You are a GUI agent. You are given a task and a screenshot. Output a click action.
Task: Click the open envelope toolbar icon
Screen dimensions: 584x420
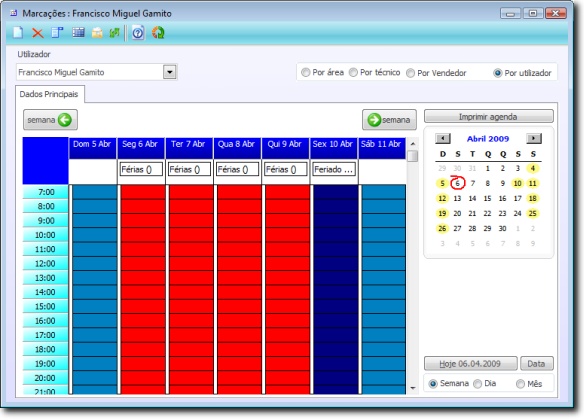coord(97,33)
